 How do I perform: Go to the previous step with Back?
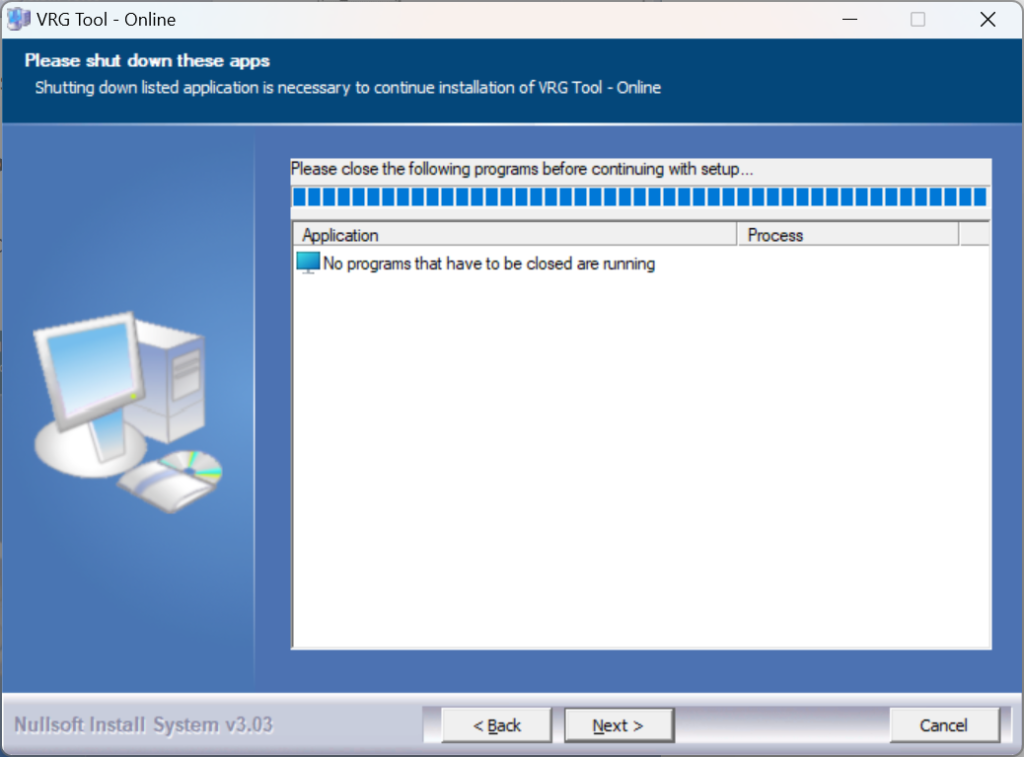497,725
